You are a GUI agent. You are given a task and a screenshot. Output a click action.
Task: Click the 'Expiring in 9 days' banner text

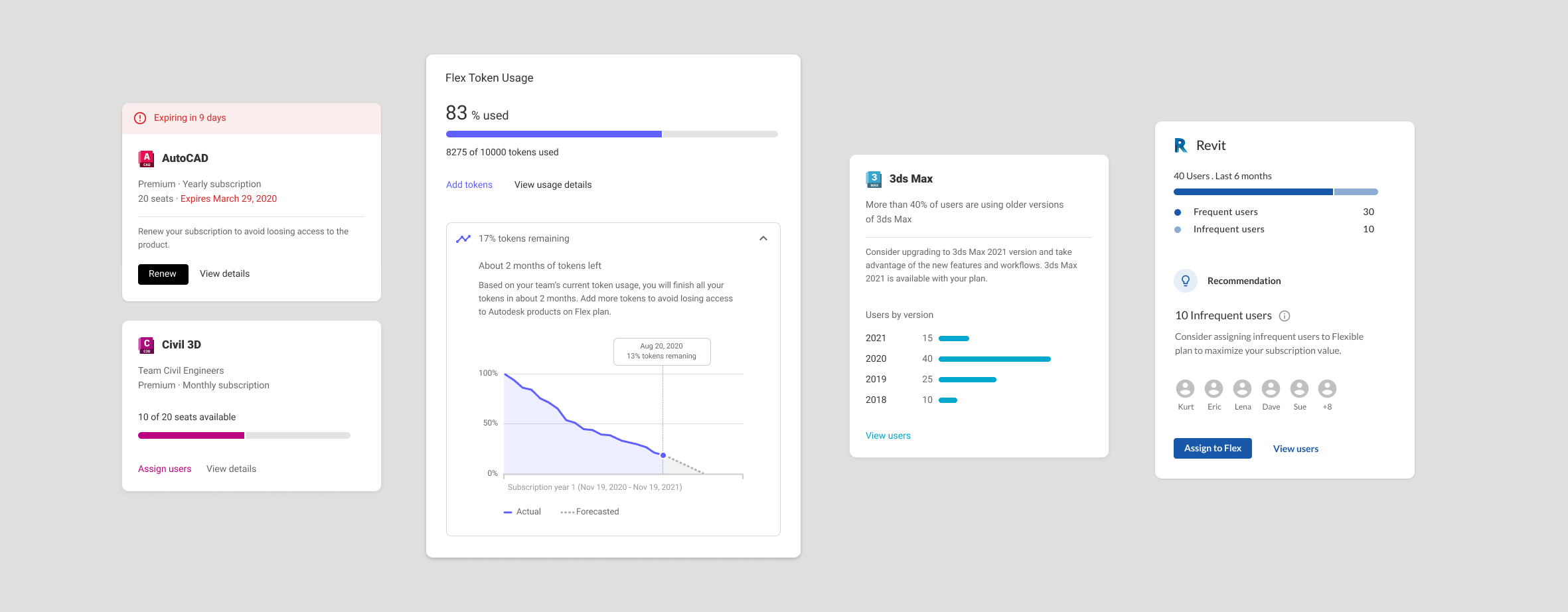(x=190, y=117)
